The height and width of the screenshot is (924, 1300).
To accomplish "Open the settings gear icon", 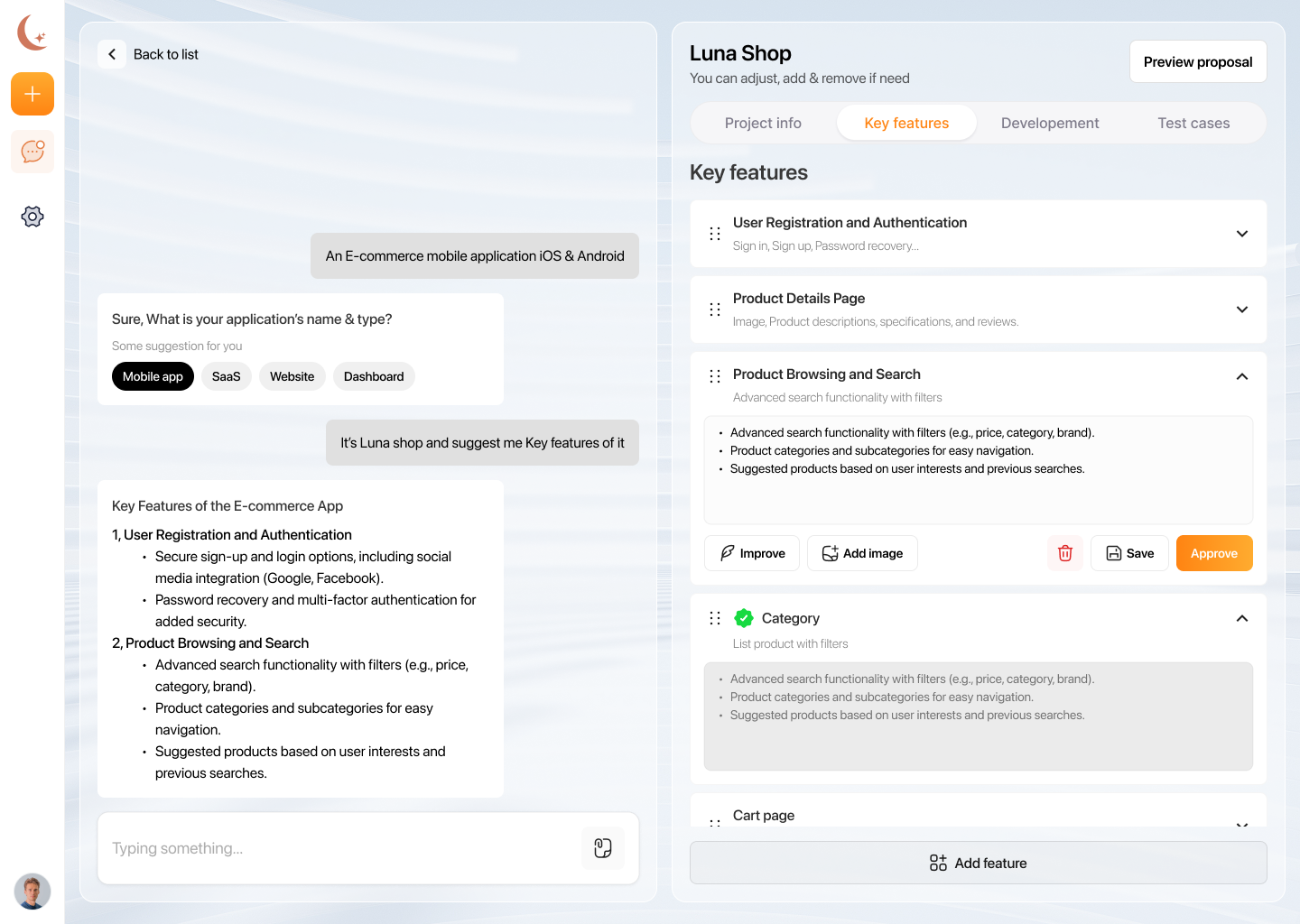I will (x=32, y=217).
